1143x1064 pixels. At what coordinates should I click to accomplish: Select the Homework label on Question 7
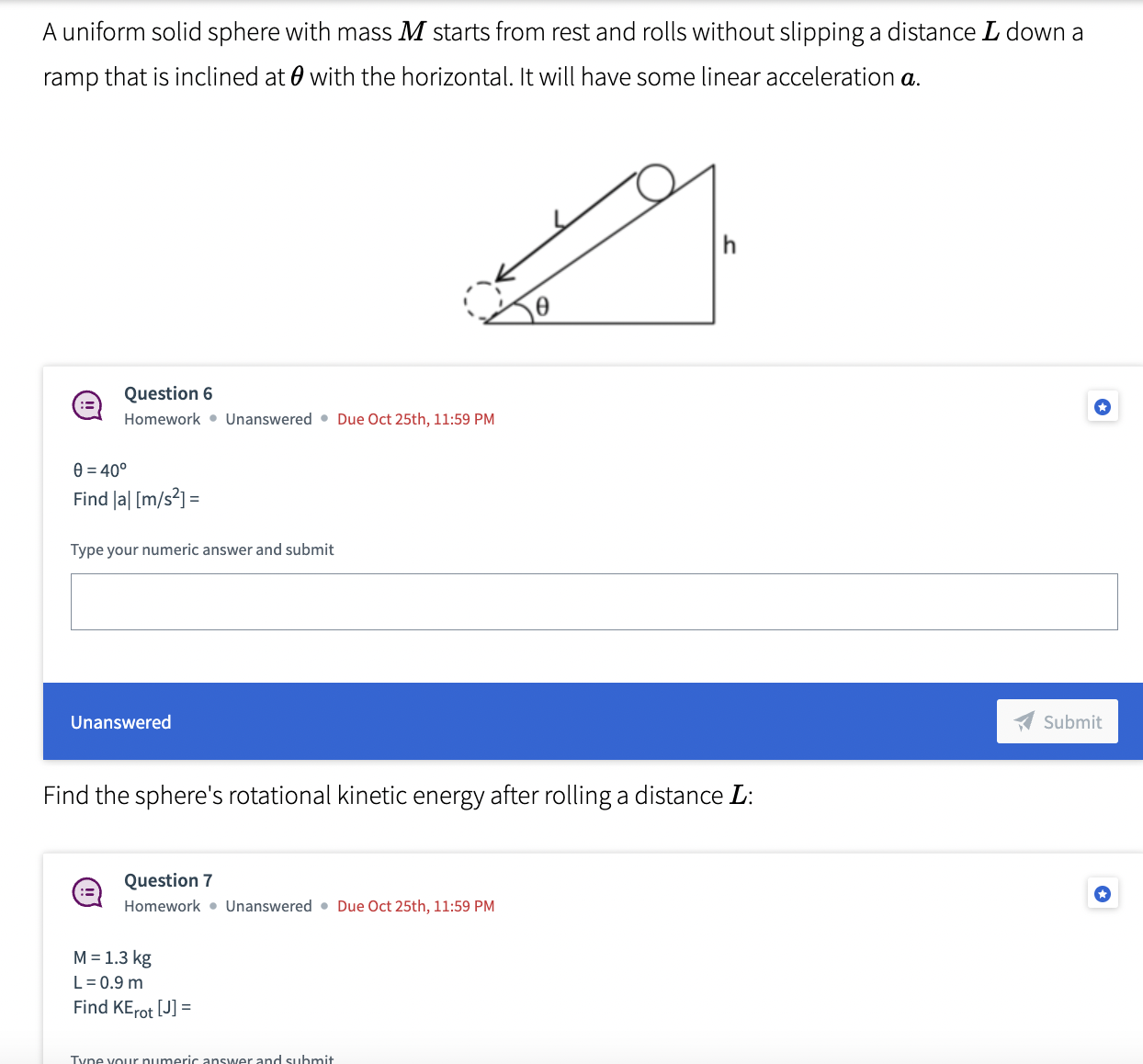point(162,906)
